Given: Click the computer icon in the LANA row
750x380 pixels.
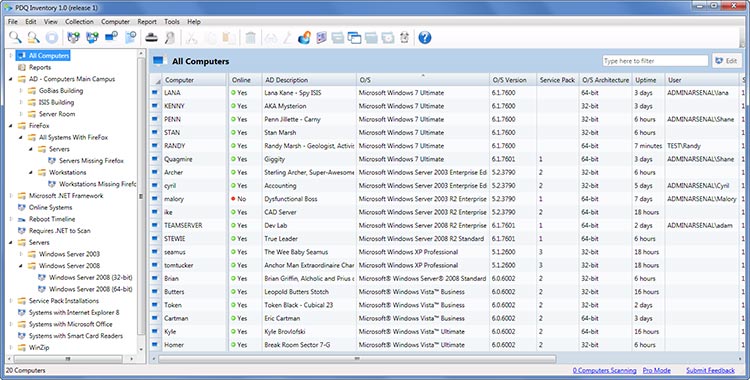Looking at the screenshot, I should click(x=155, y=92).
